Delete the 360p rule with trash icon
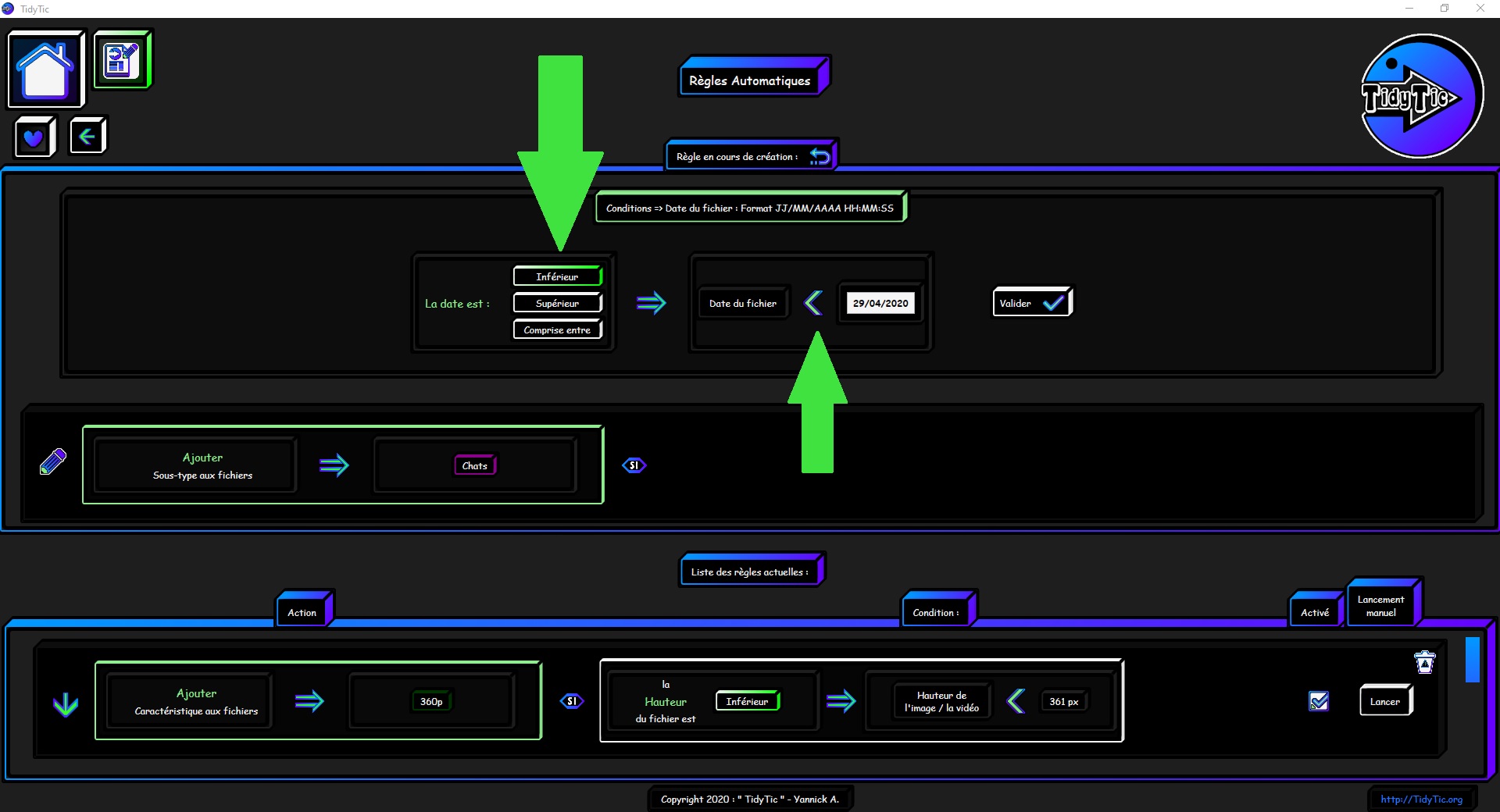This screenshot has width=1500, height=812. coord(1425,662)
